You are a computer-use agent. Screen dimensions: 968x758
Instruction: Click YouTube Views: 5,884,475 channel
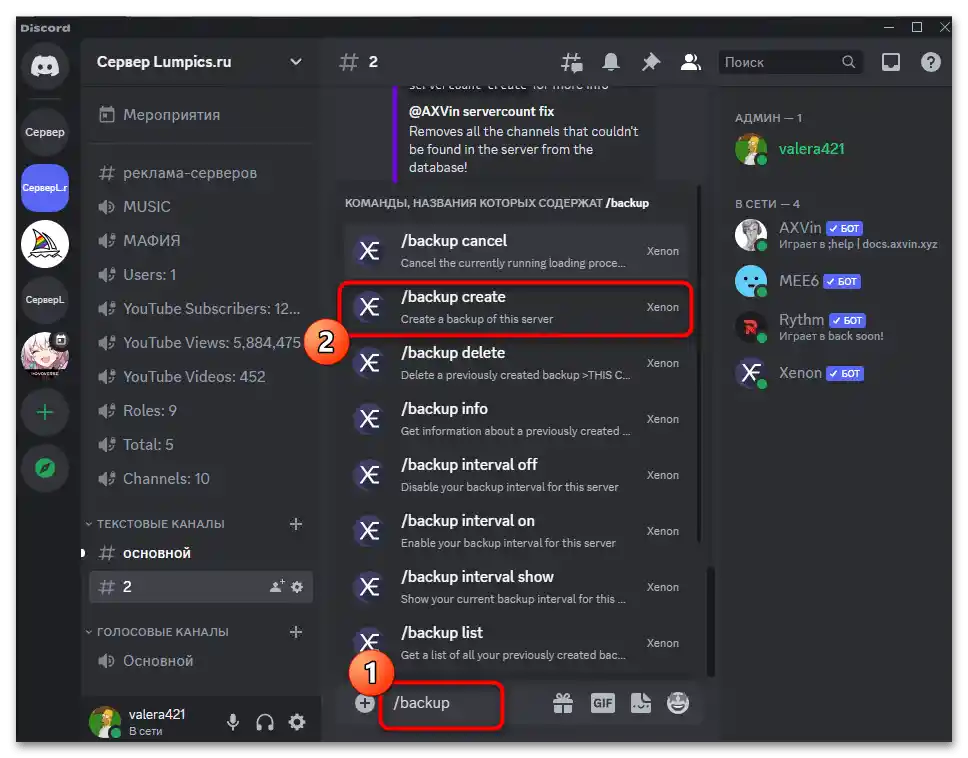click(201, 343)
